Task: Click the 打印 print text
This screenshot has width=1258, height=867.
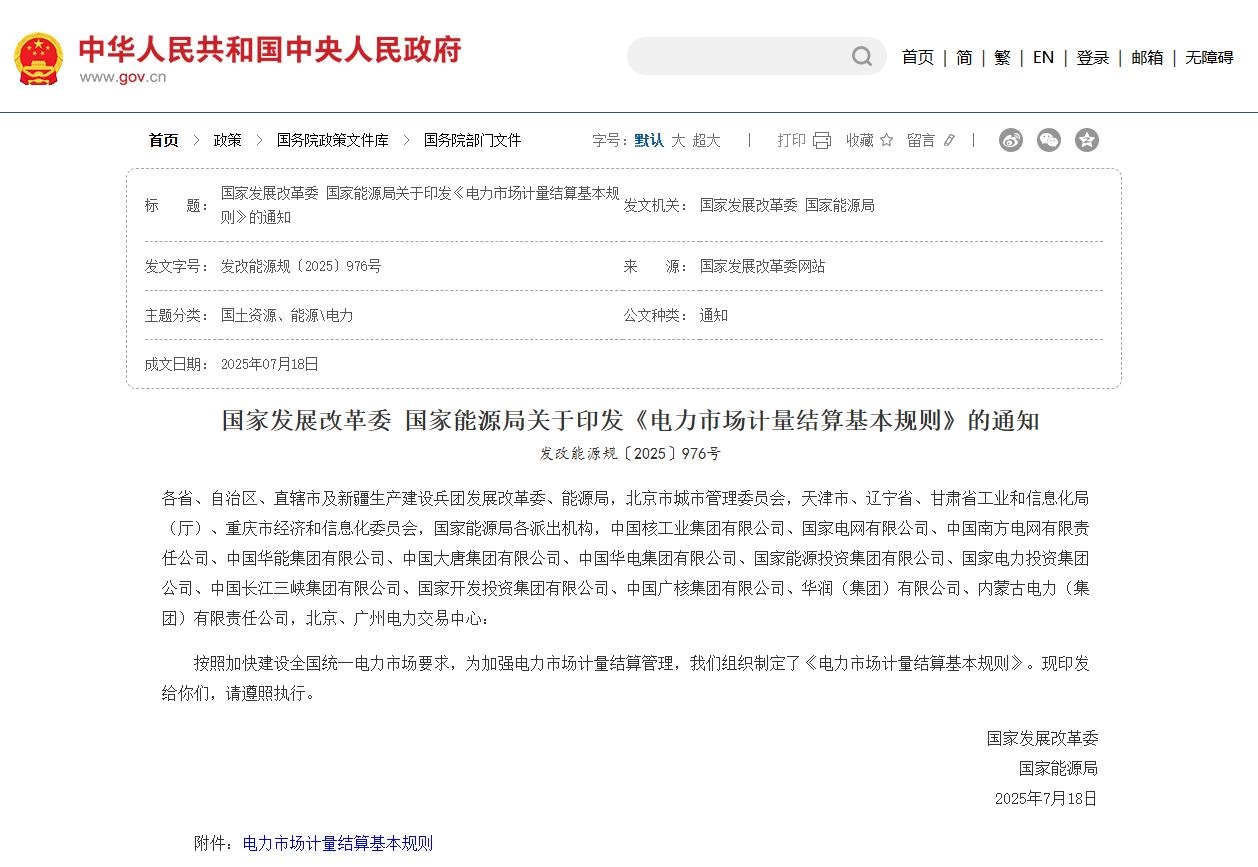Action: (x=791, y=140)
